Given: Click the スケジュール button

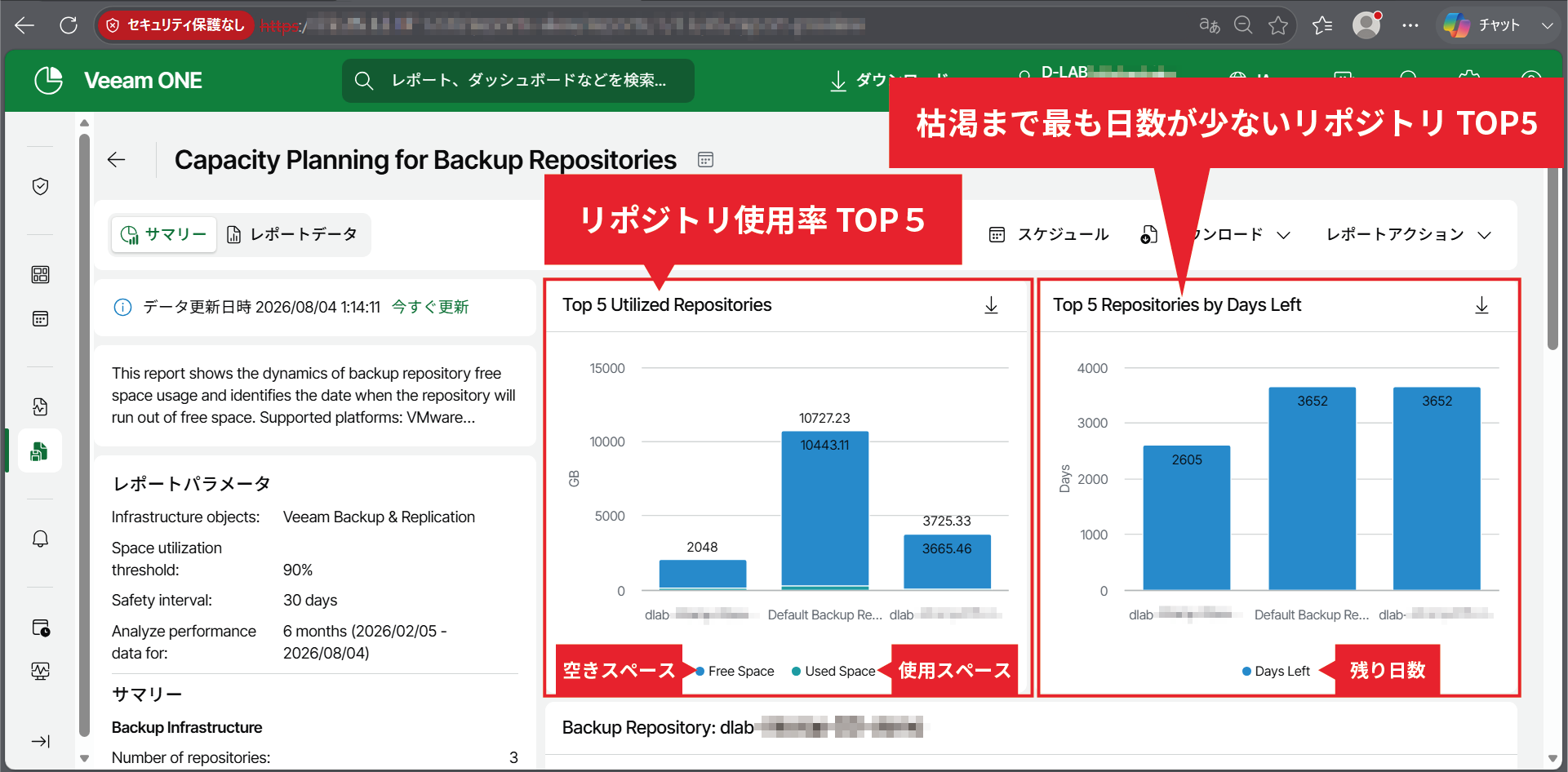Looking at the screenshot, I should click(x=1049, y=235).
